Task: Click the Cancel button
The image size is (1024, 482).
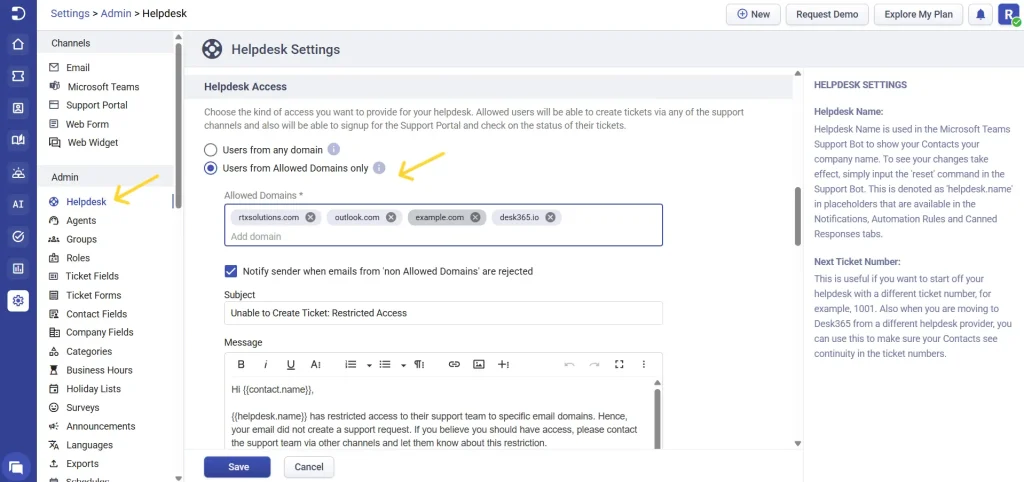Action: 309,467
